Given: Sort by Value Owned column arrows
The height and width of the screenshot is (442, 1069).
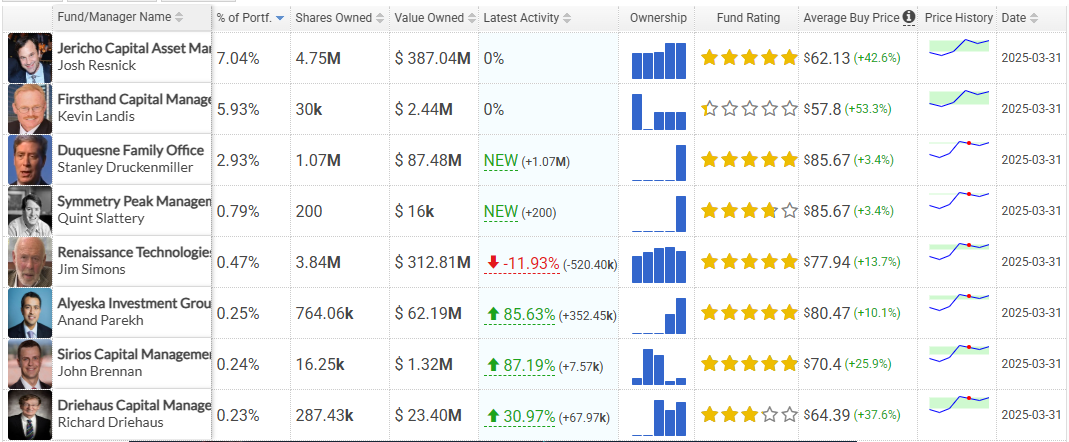Looking at the screenshot, I should pyautogui.click(x=470, y=18).
